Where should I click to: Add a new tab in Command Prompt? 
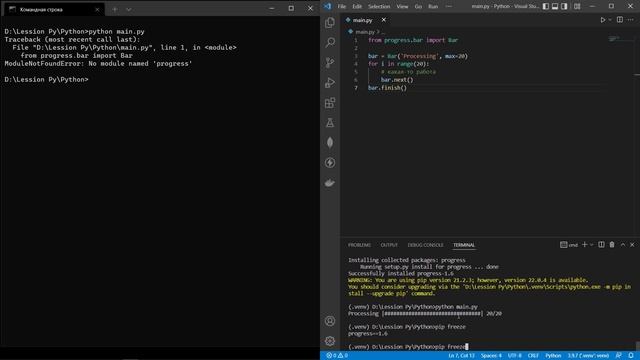tap(115, 9)
